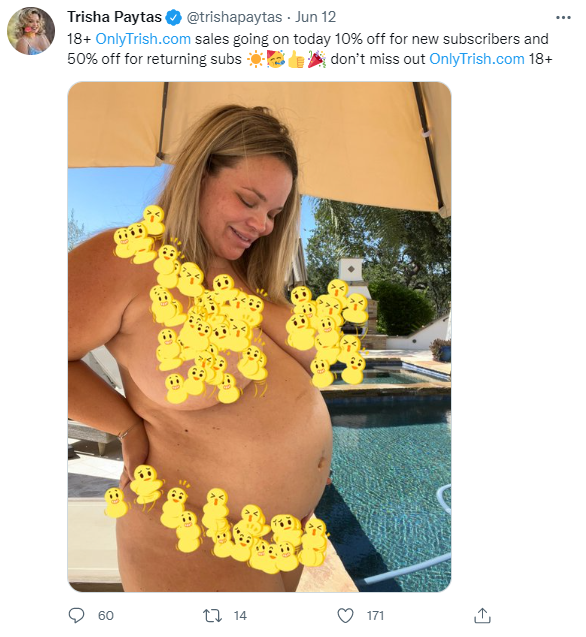
Task: Click the like count 171
Action: pyautogui.click(x=375, y=615)
